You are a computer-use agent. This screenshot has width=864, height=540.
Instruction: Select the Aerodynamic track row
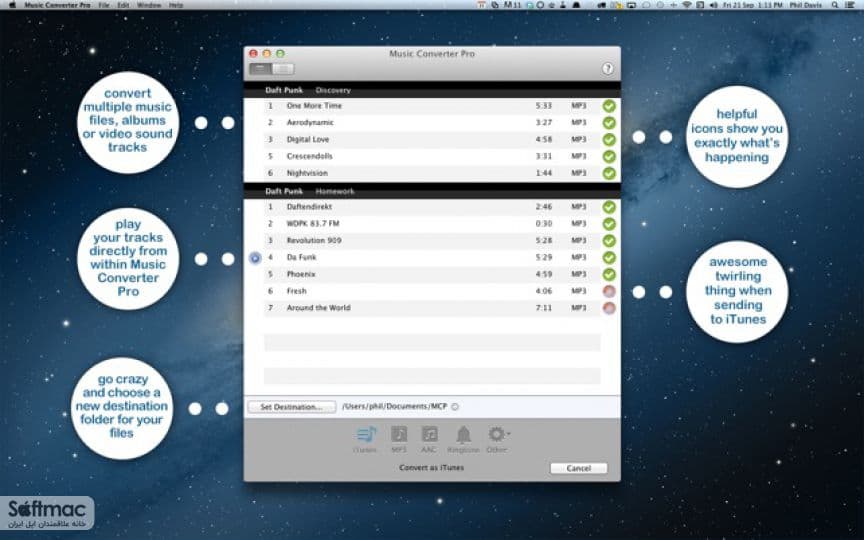tap(432, 122)
